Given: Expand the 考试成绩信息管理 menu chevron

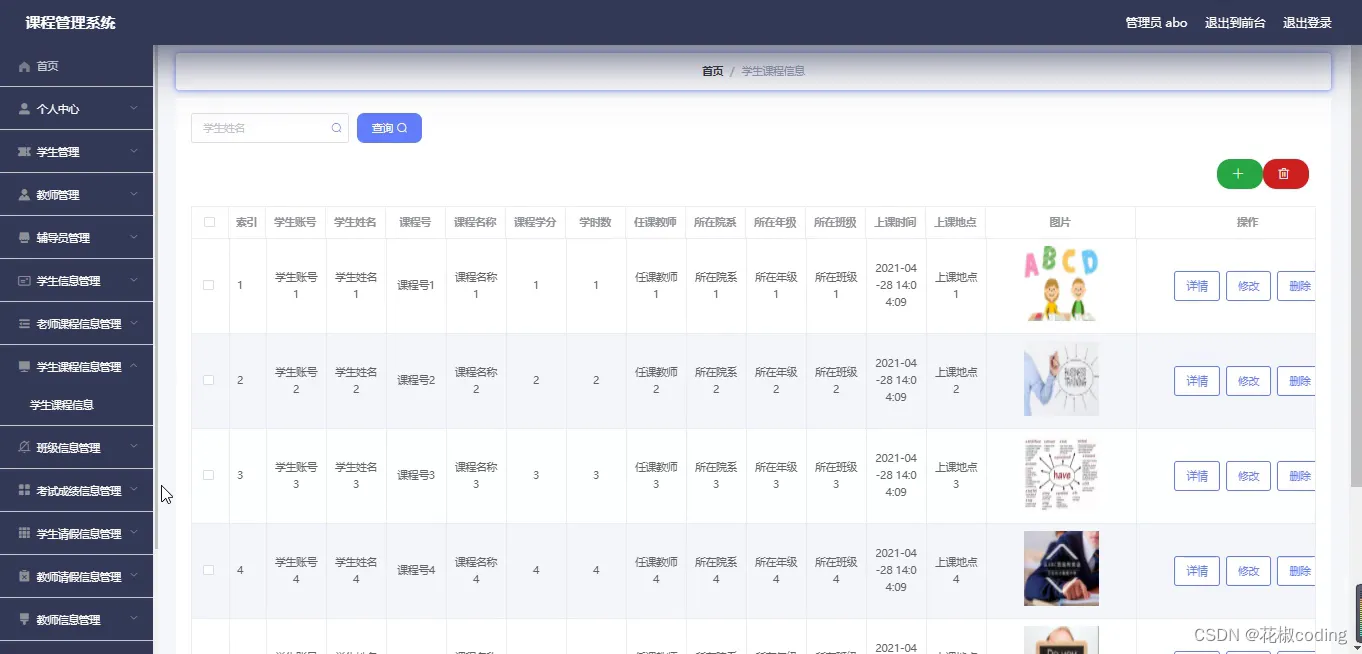Looking at the screenshot, I should (x=134, y=490).
